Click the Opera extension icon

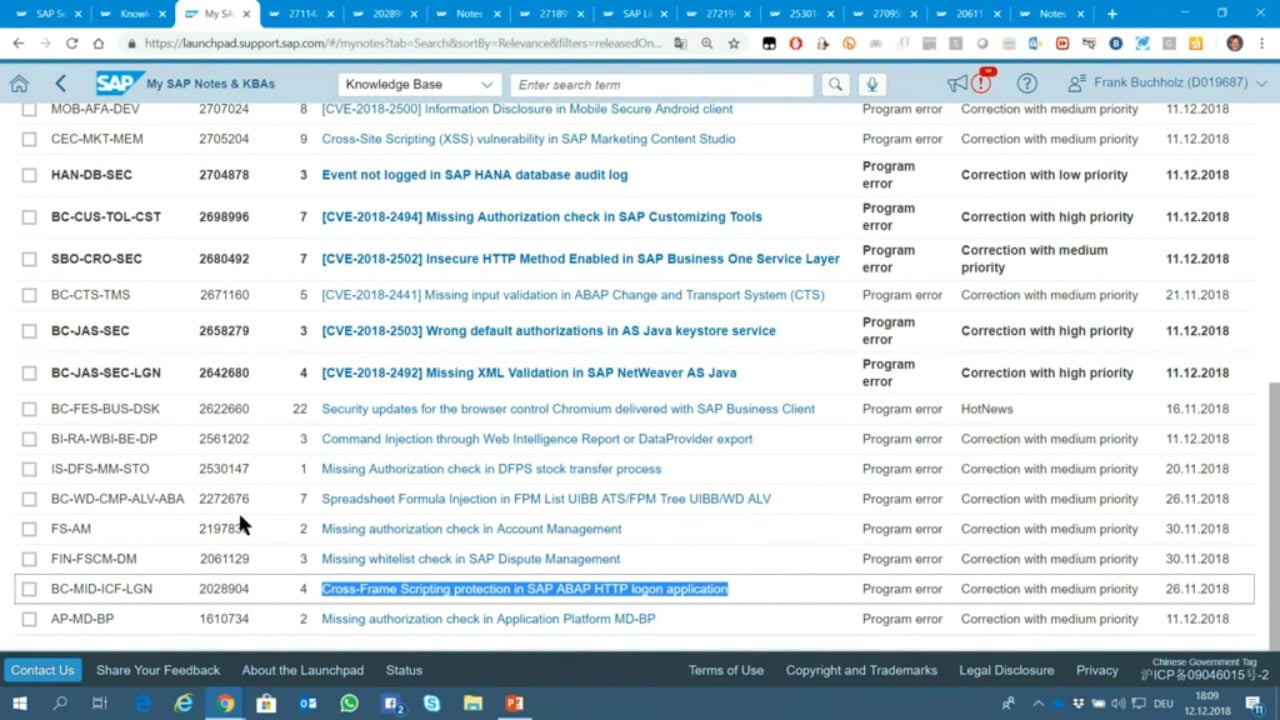[796, 44]
